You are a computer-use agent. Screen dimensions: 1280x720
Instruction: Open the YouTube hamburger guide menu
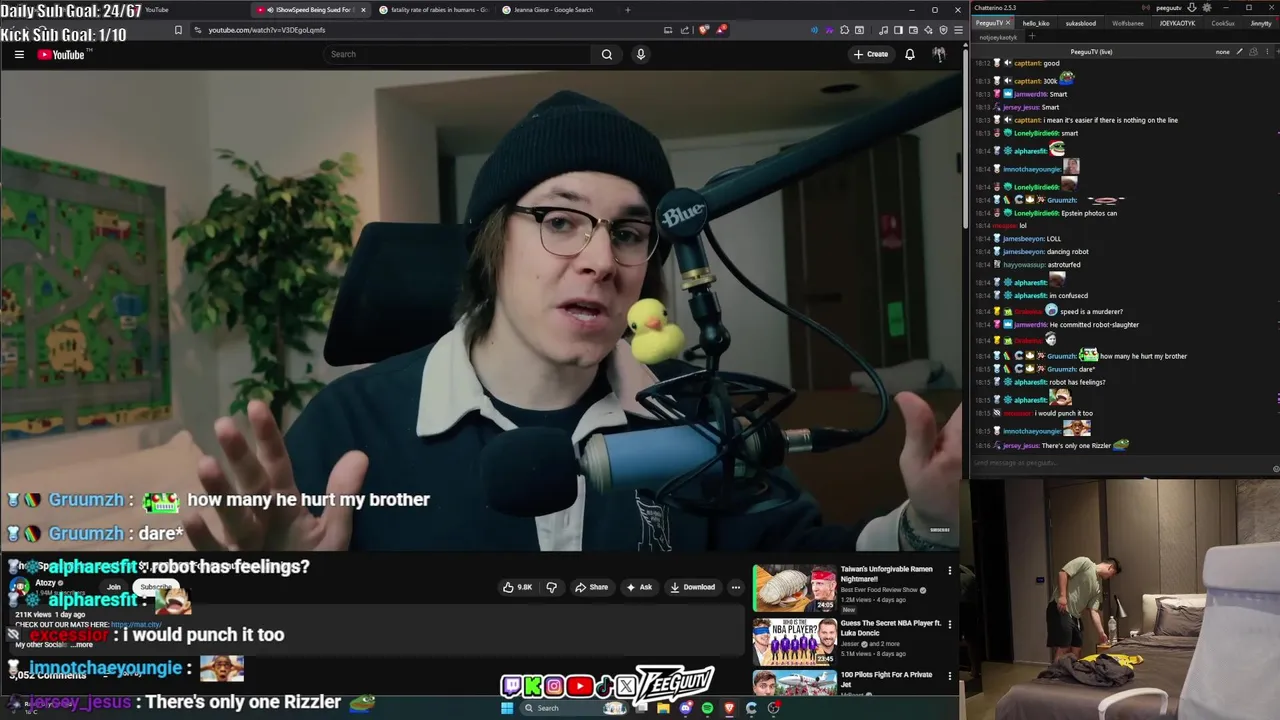pyautogui.click(x=19, y=54)
